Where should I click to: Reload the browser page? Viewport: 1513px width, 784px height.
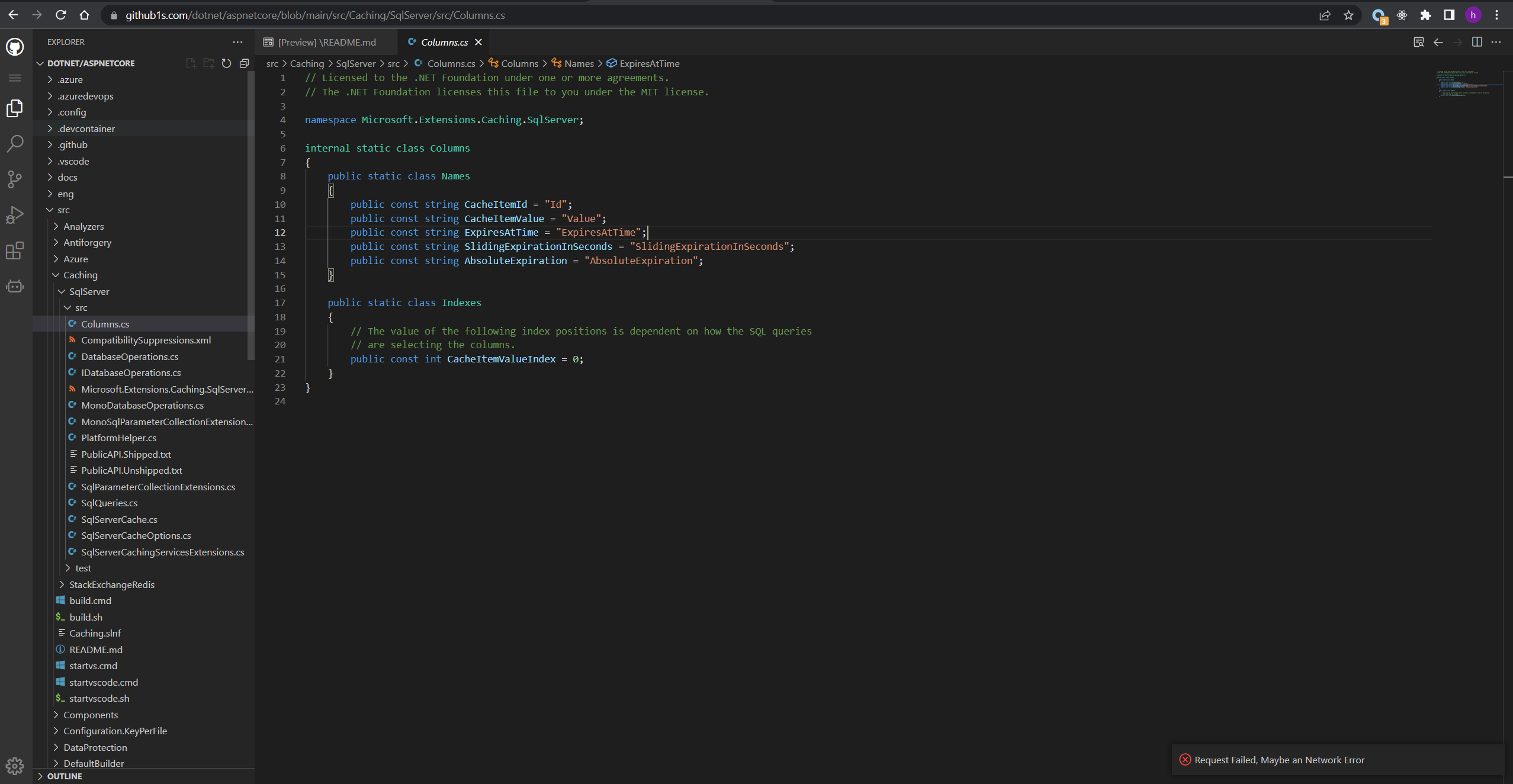pyautogui.click(x=60, y=15)
